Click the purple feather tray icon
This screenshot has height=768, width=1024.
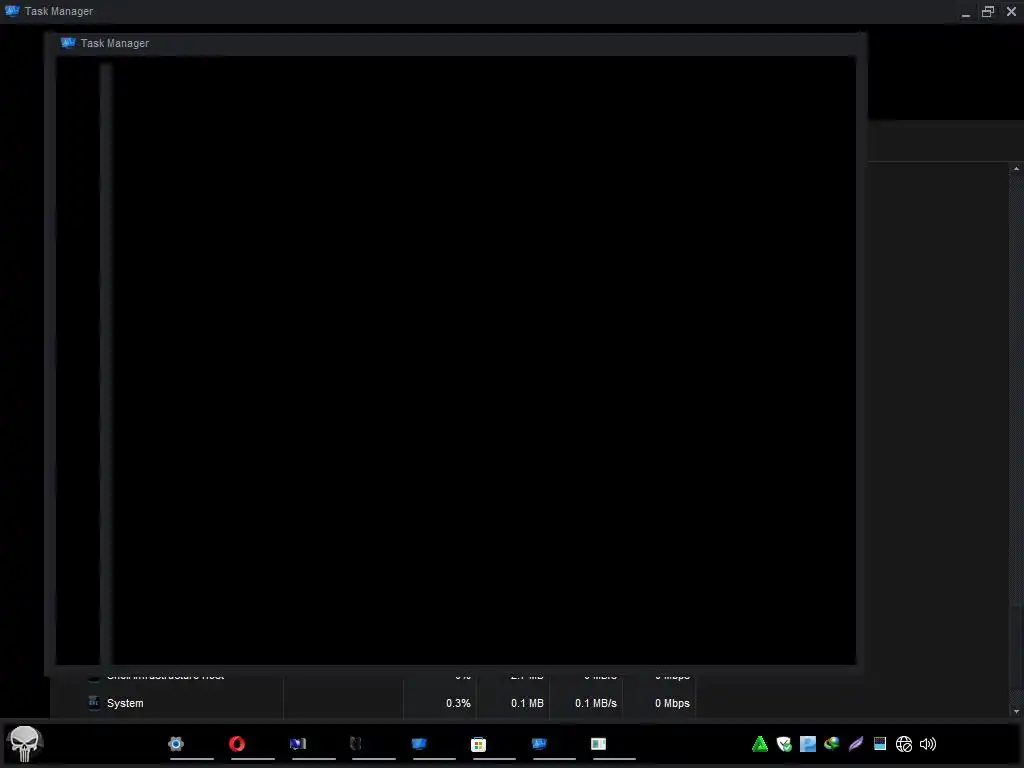pos(856,744)
